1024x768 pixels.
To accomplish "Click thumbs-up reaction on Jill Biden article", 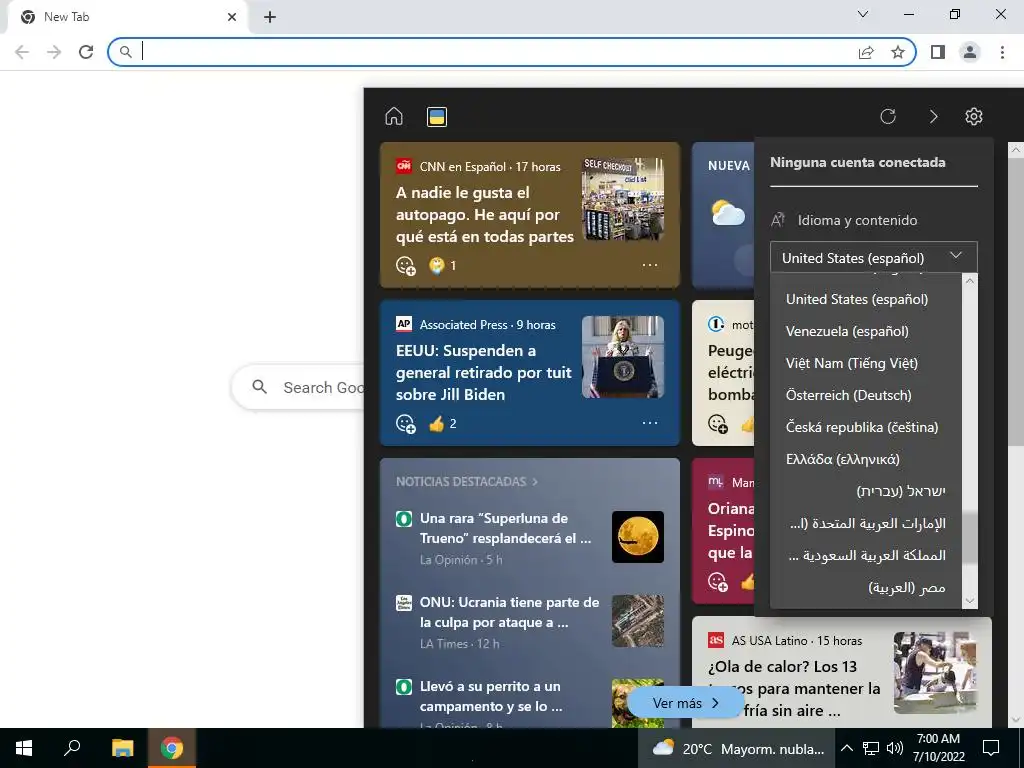I will (x=443, y=424).
